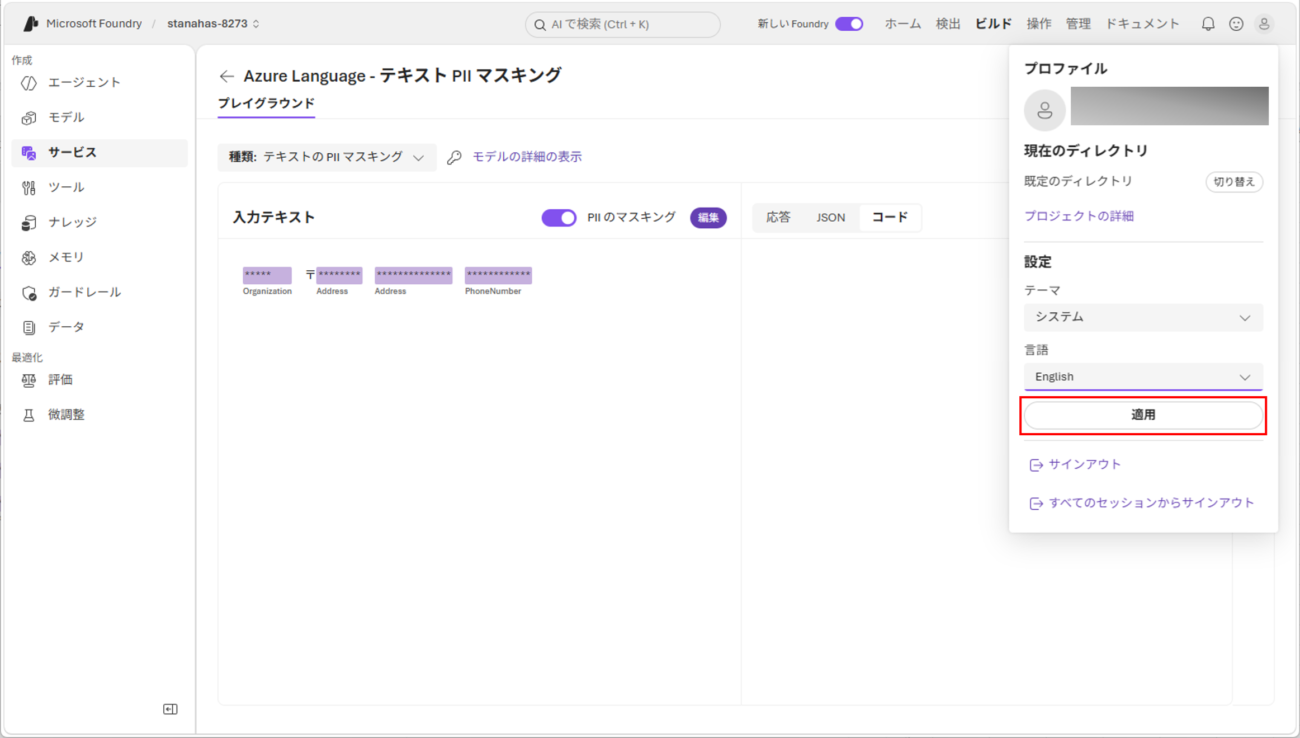The width and height of the screenshot is (1300, 738).
Task: Open the モデルの詳細の表示 link
Action: 527,157
